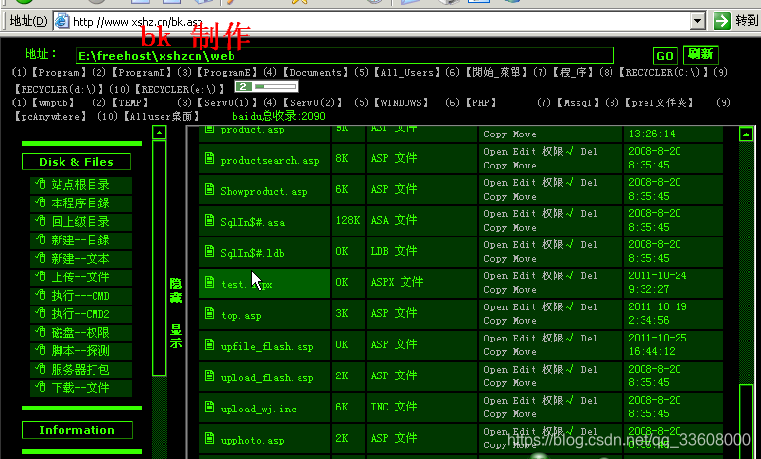
Task: Click hand icon beside 新建--文本
Action: (40, 258)
